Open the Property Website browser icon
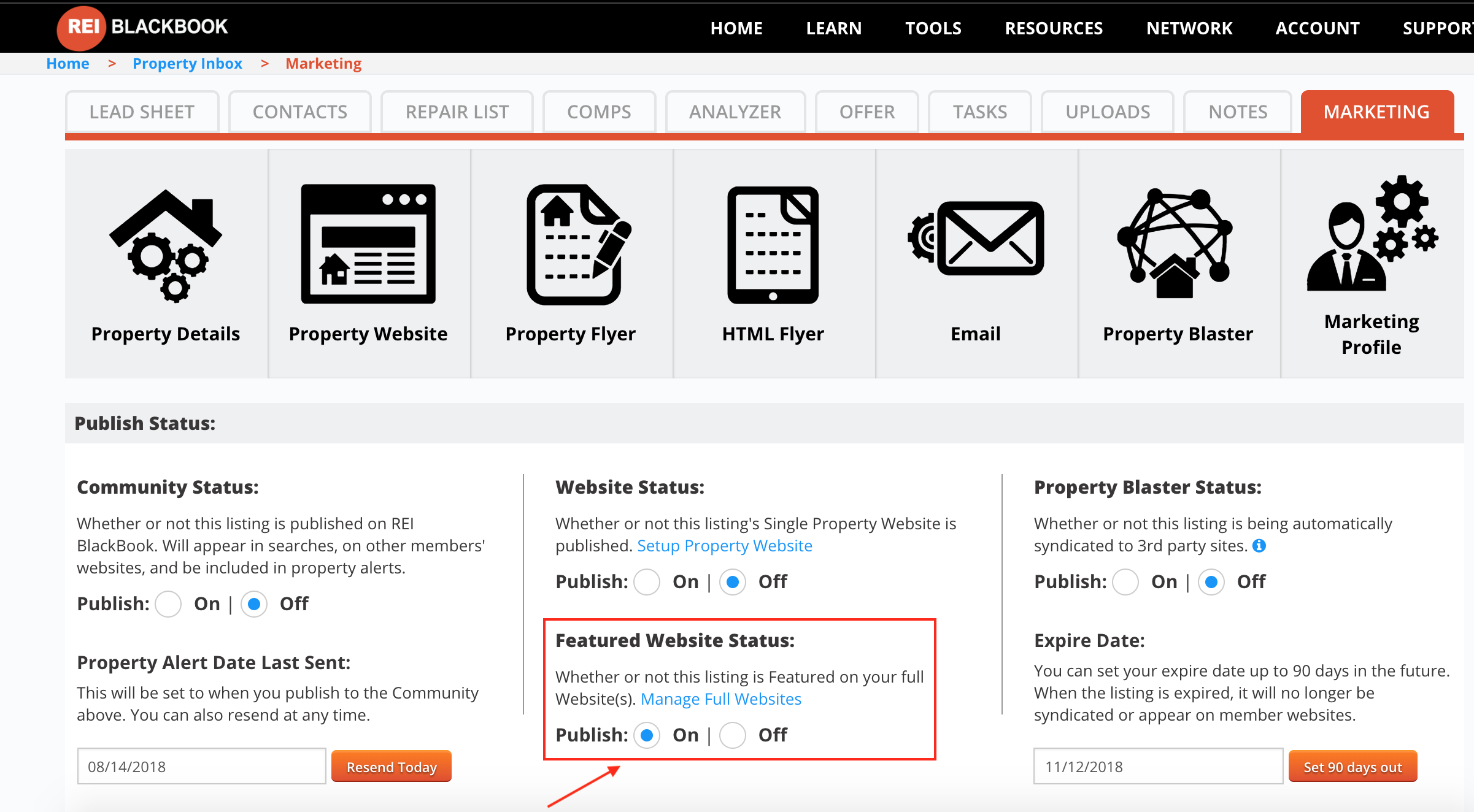The height and width of the screenshot is (812, 1474). [368, 244]
